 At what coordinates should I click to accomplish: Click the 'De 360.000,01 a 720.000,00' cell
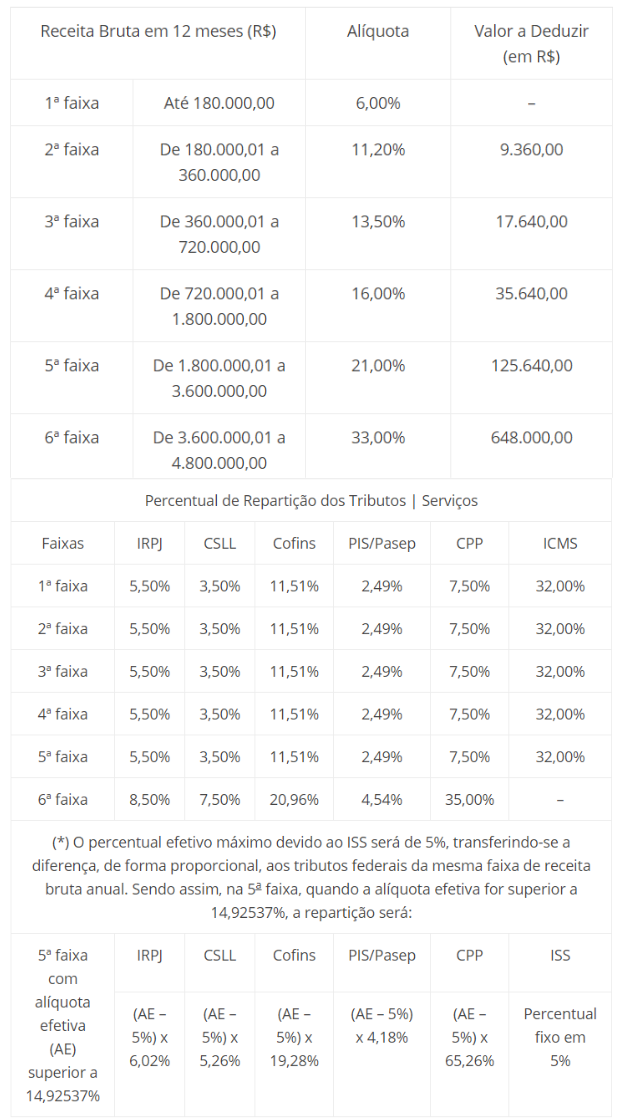pyautogui.click(x=219, y=234)
